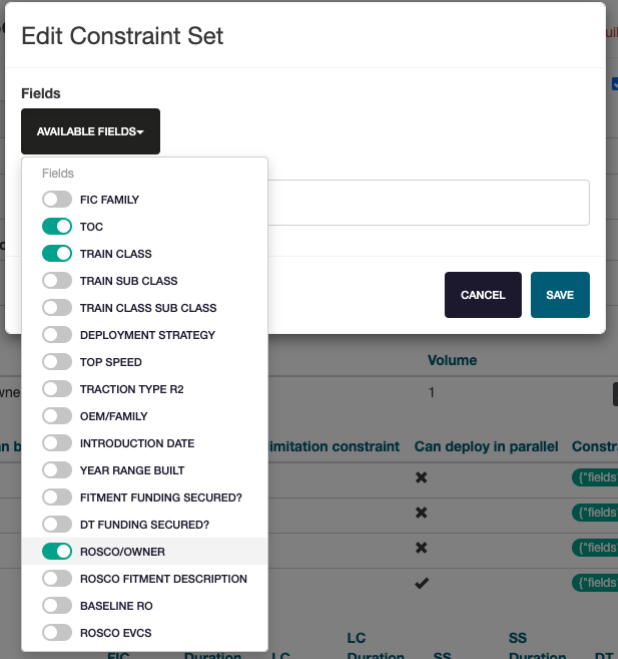The height and width of the screenshot is (659, 618).
Task: Enable the Deployment Strategy toggle
Action: 57,335
